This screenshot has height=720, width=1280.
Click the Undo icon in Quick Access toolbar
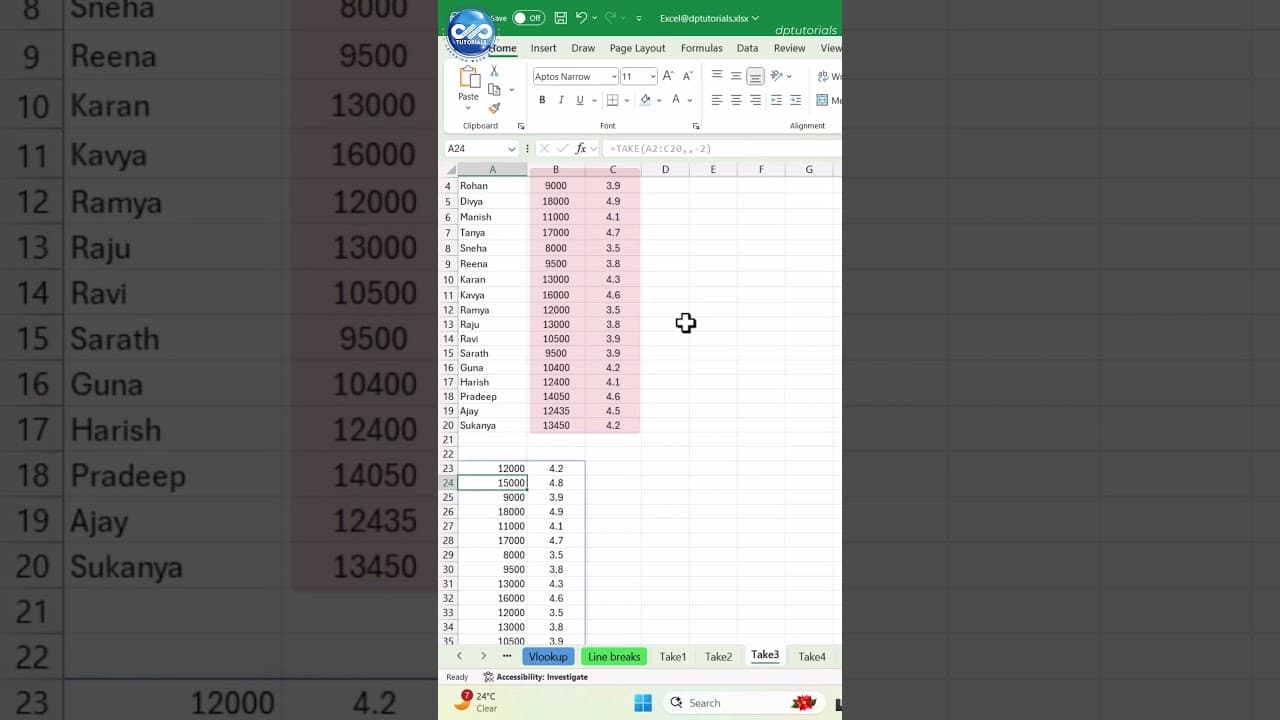pos(582,17)
